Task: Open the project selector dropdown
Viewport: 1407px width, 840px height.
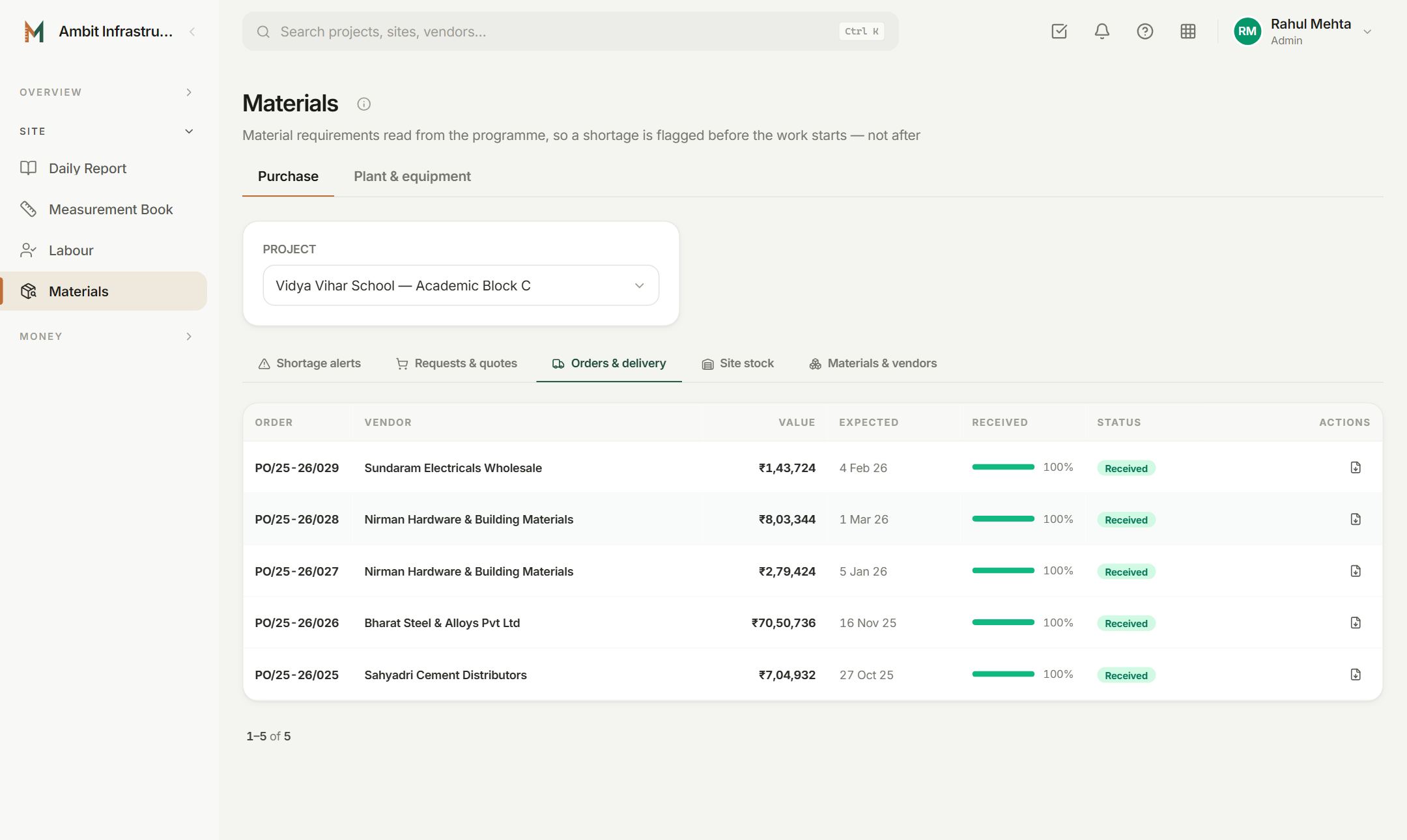Action: pyautogui.click(x=461, y=285)
